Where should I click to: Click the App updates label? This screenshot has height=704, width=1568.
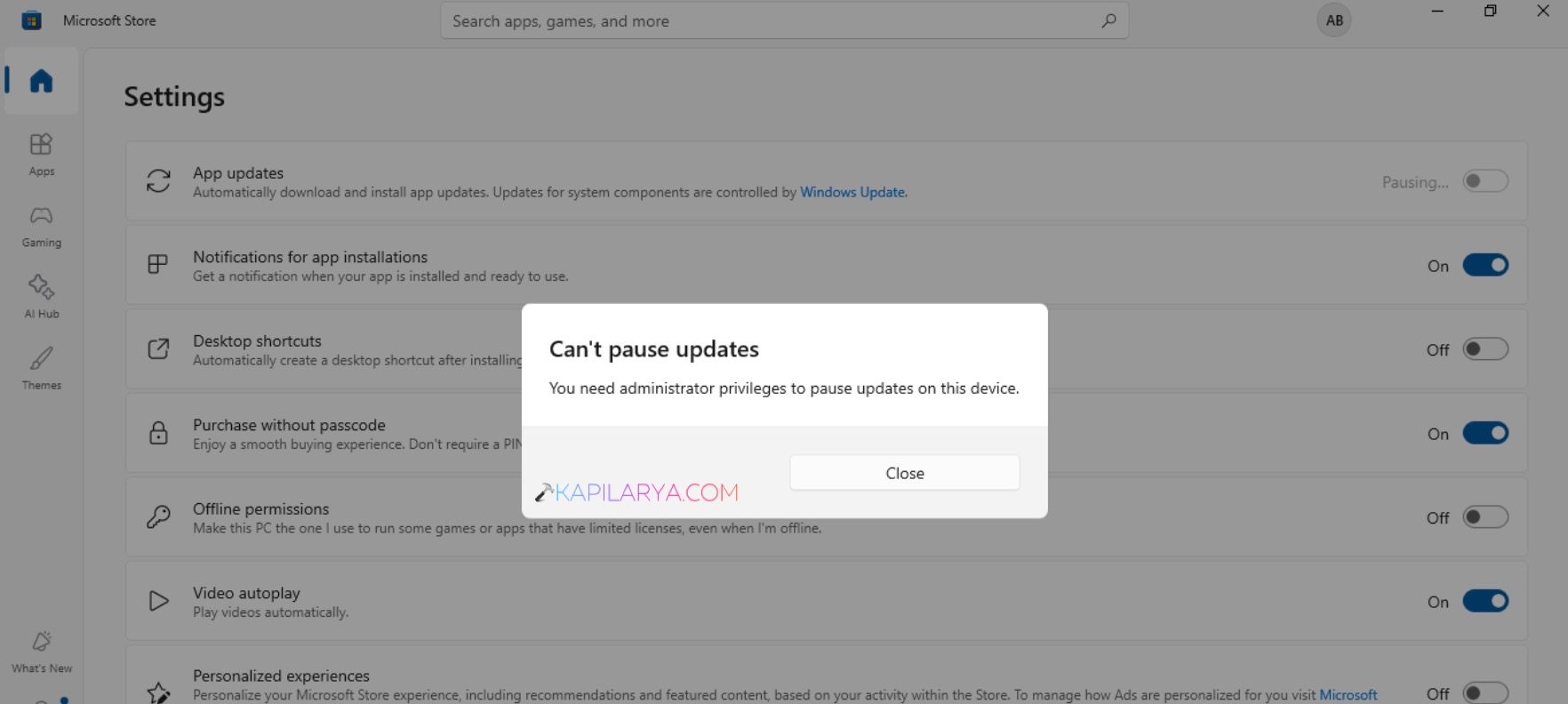(x=238, y=172)
